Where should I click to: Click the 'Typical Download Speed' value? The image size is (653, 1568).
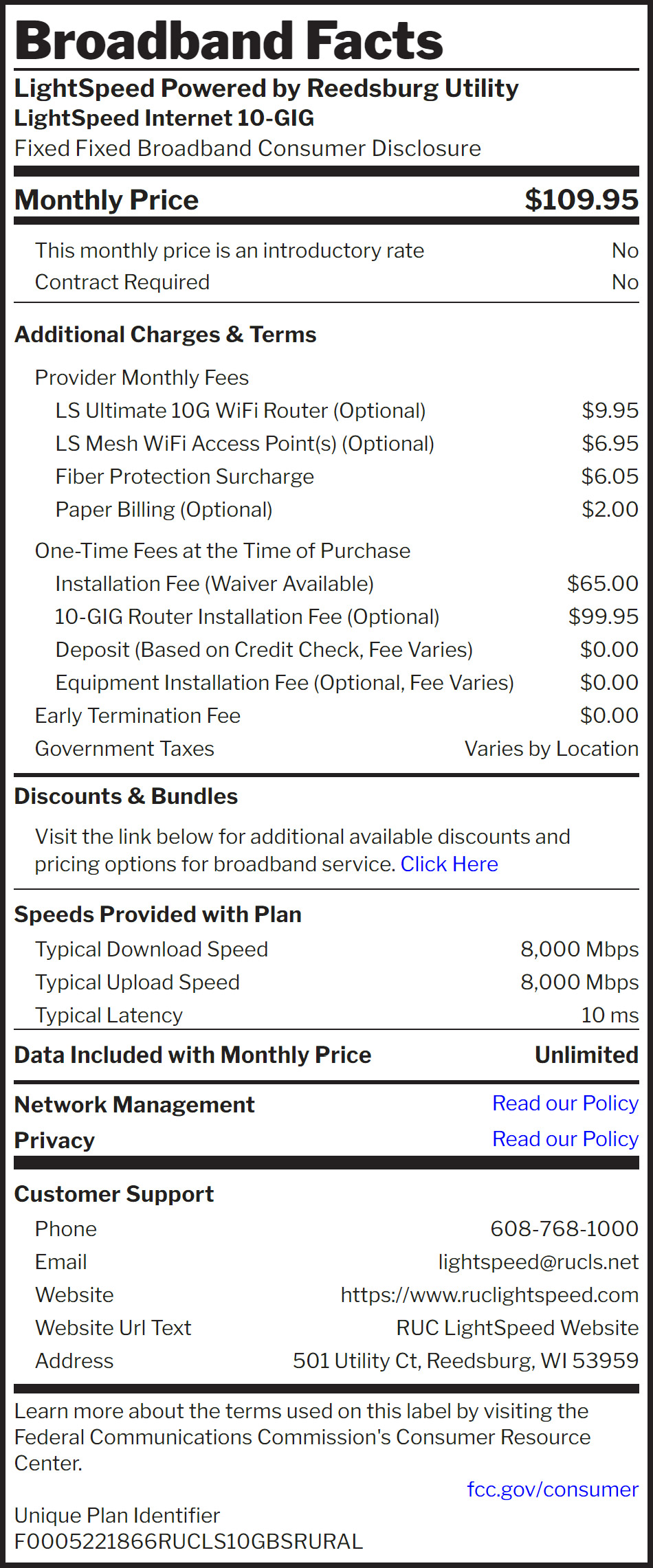(x=579, y=949)
